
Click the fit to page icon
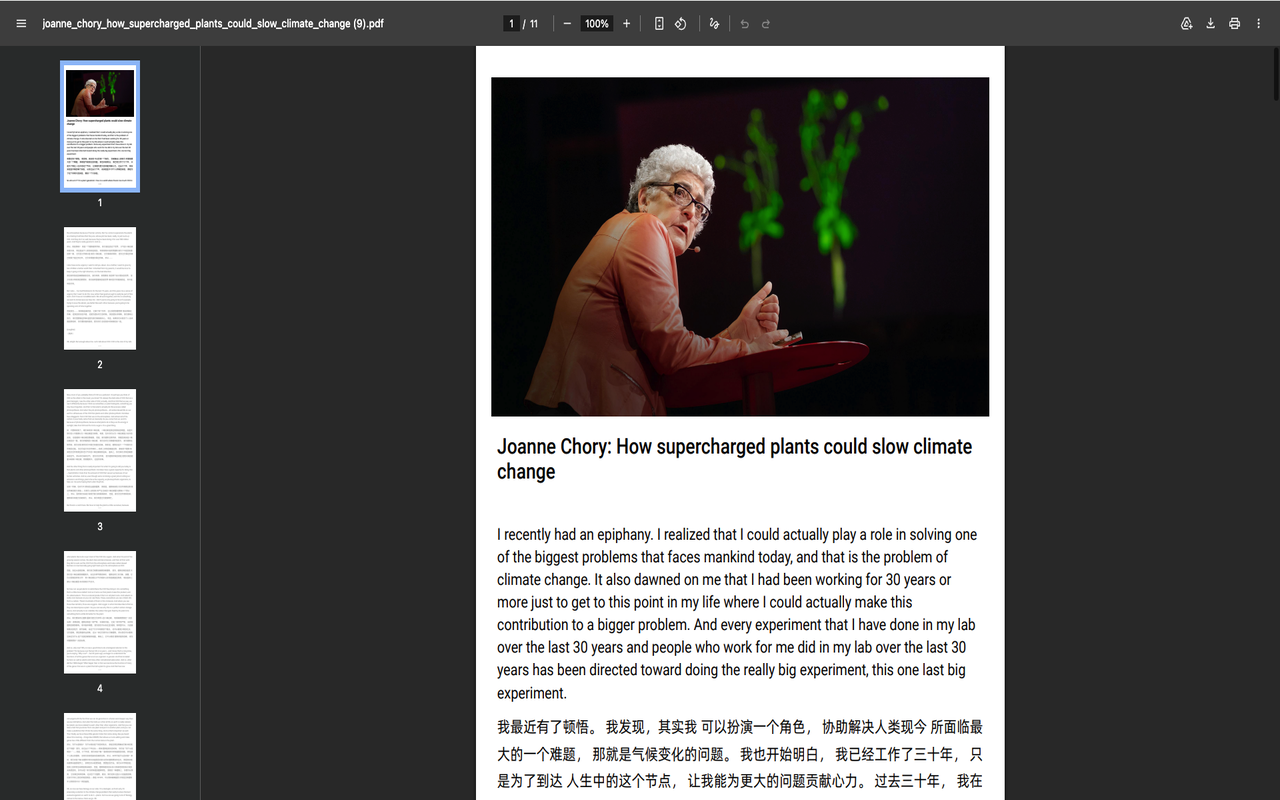pyautogui.click(x=658, y=23)
